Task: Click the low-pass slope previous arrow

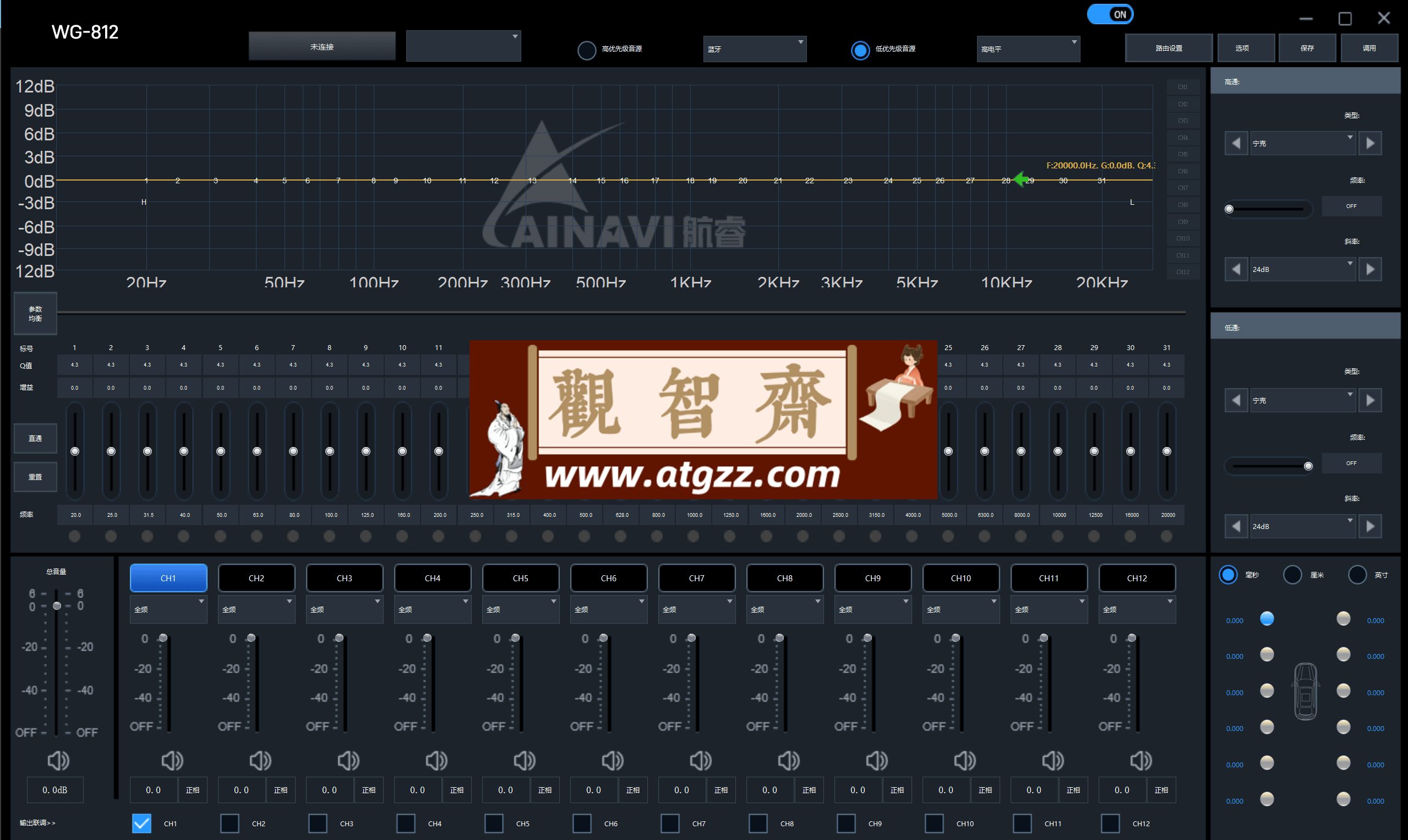Action: 1236,526
